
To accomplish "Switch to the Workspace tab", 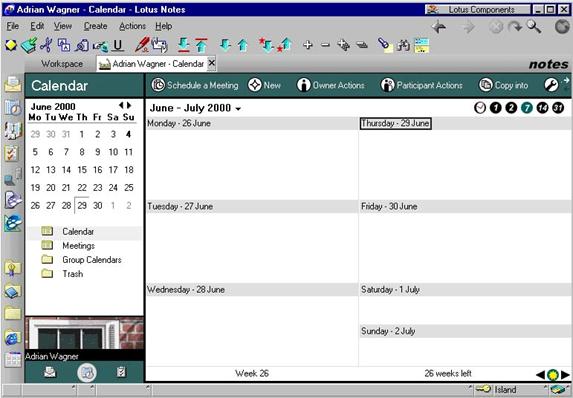I will (62, 64).
